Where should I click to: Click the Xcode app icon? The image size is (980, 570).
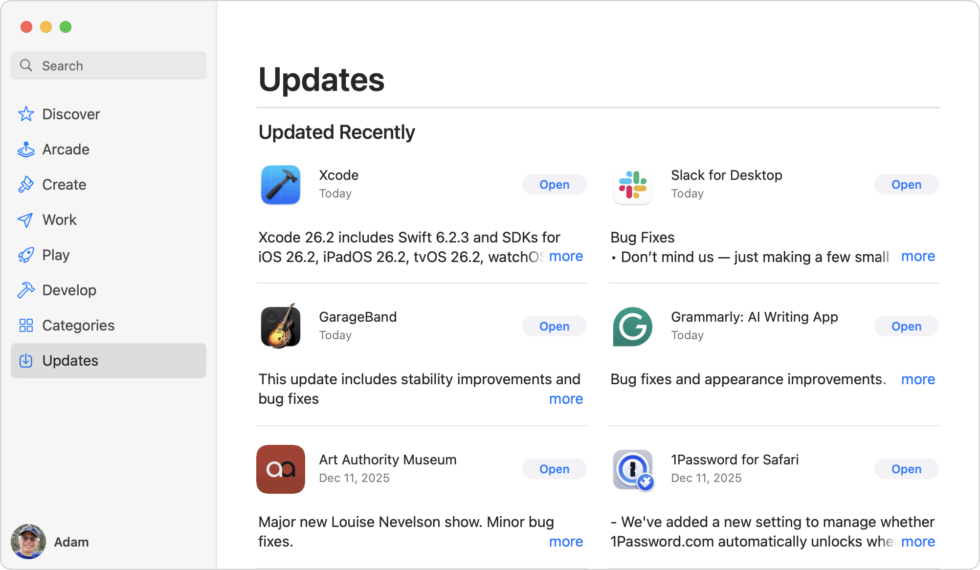click(x=281, y=185)
